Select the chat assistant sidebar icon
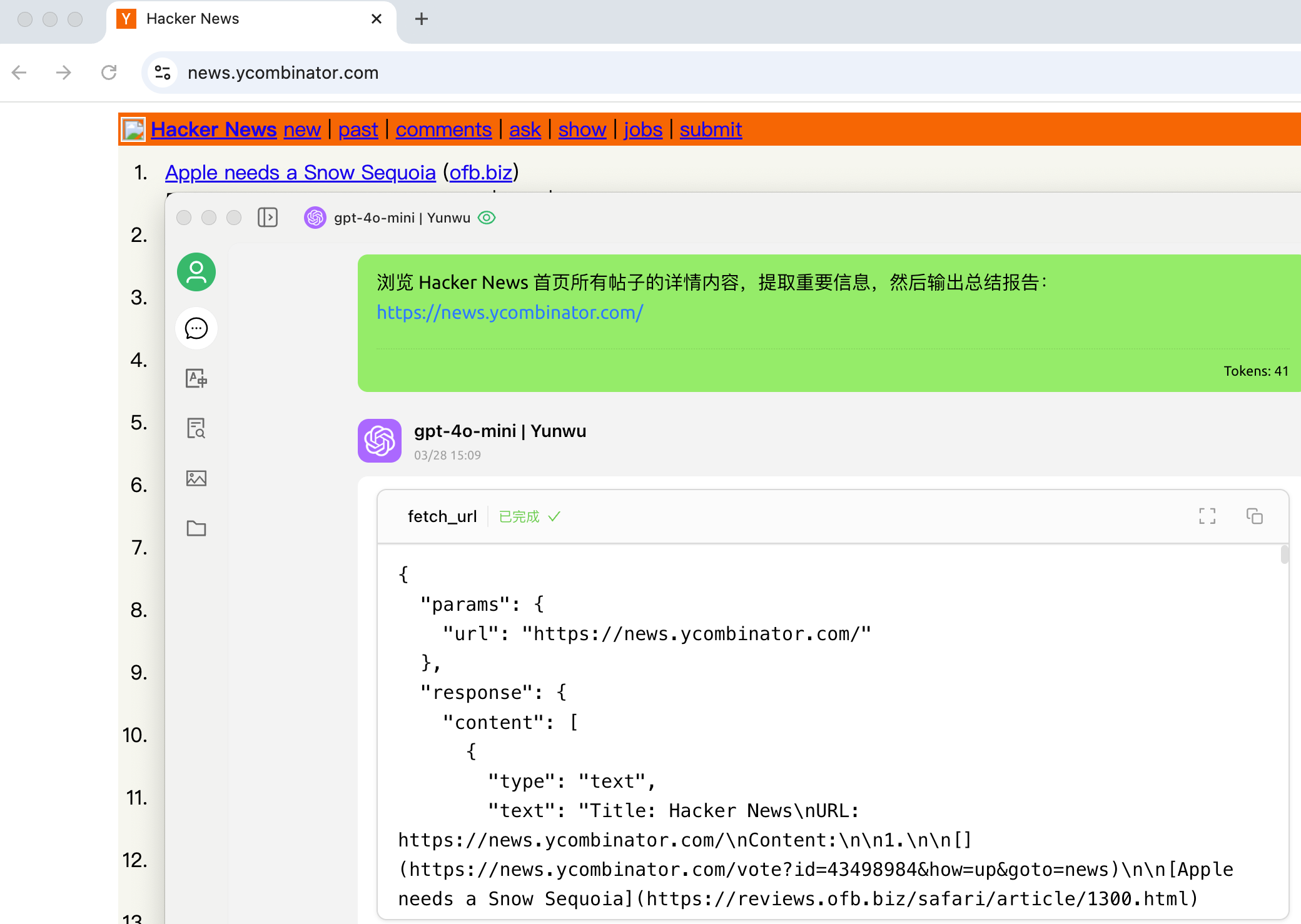Viewport: 1301px width, 924px height. 196,328
